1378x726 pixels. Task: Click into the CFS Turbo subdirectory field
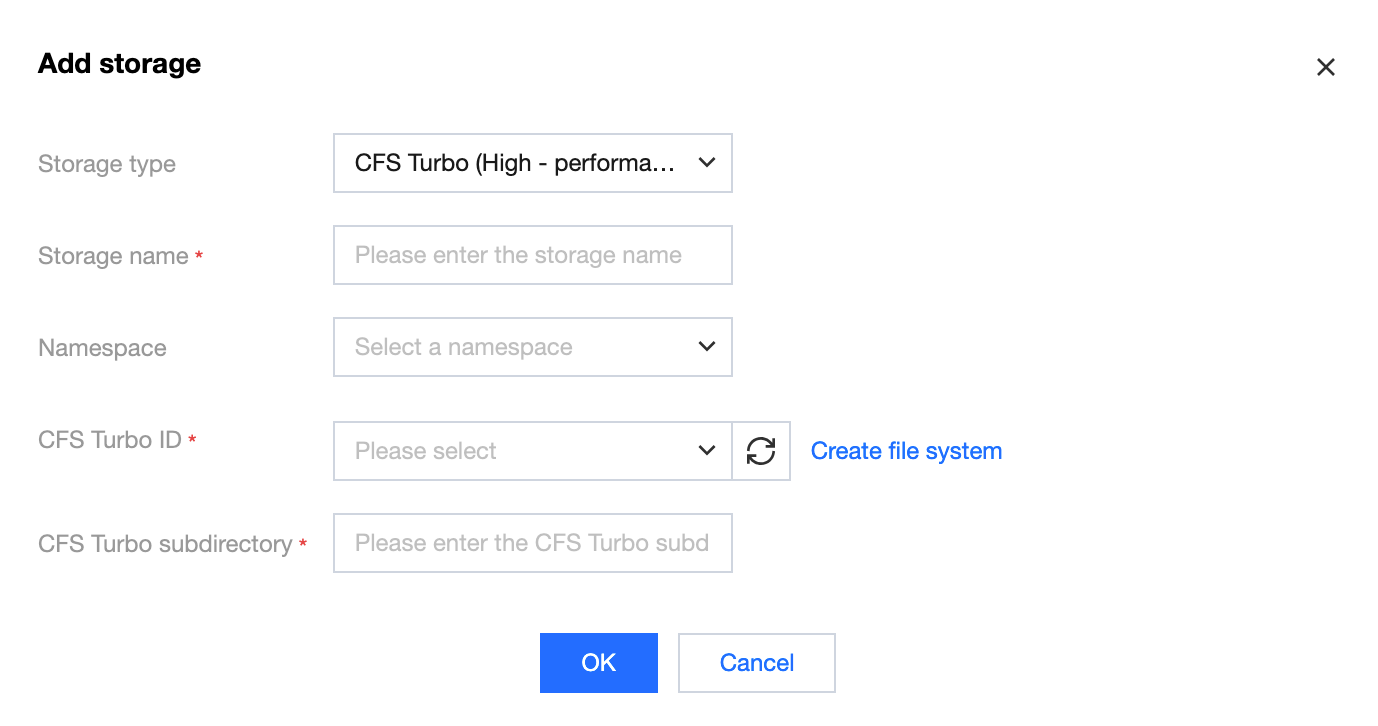[x=532, y=543]
